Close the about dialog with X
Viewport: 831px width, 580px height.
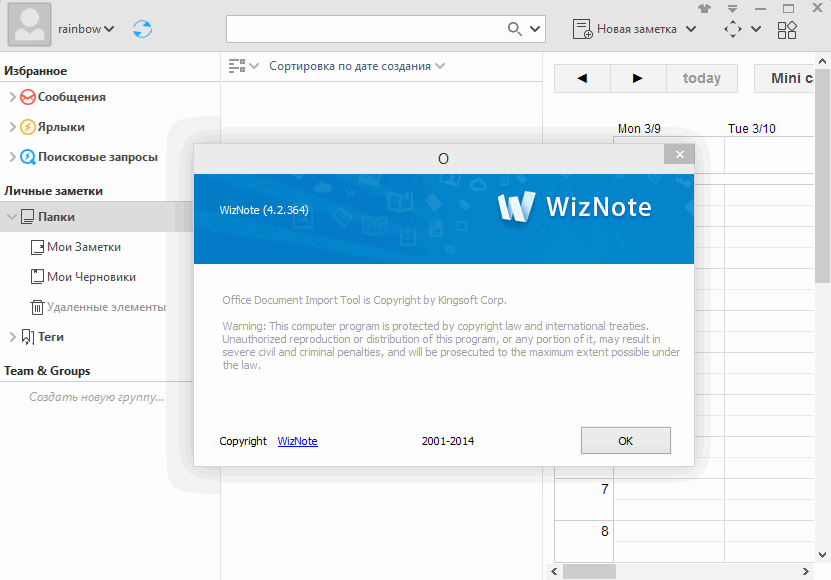point(679,154)
